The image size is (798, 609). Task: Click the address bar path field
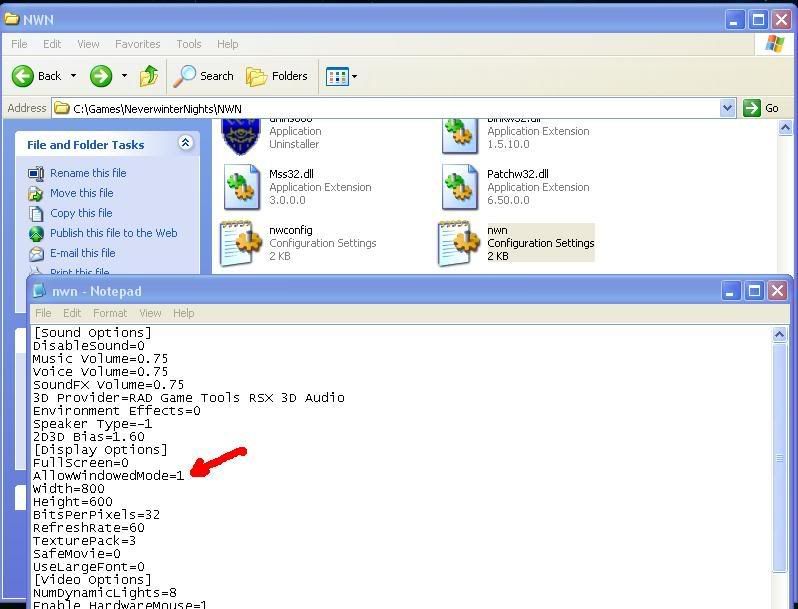[387, 108]
